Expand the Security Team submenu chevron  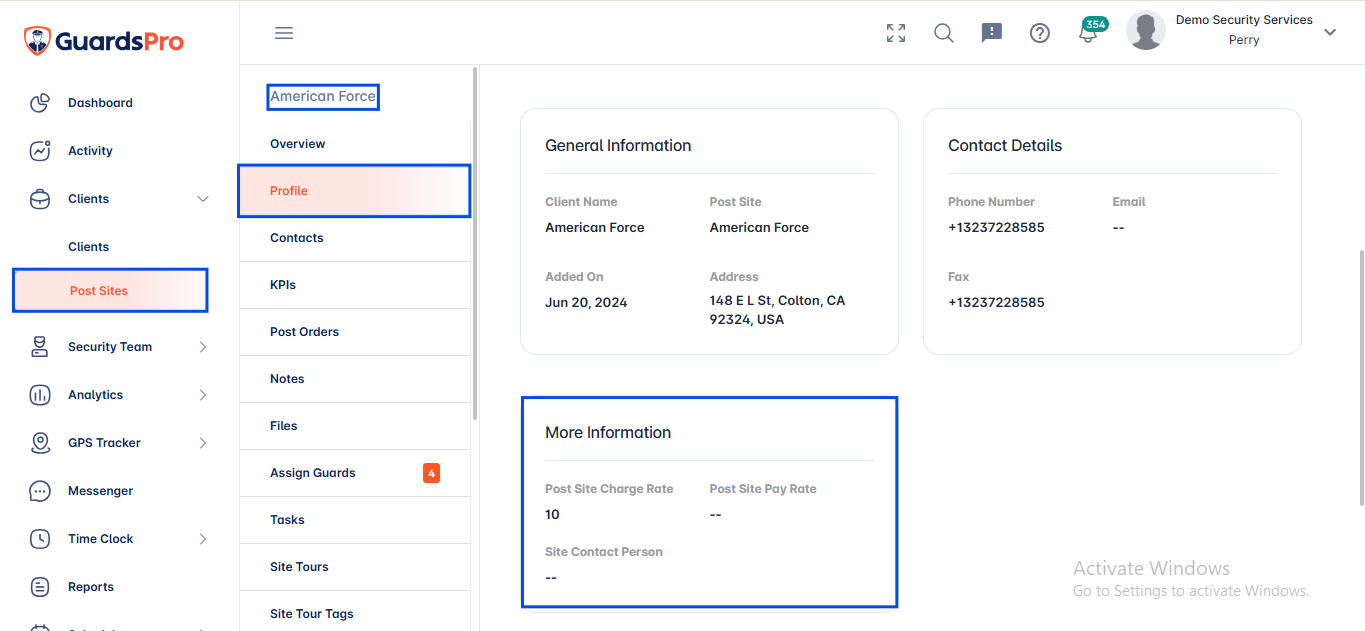[203, 347]
